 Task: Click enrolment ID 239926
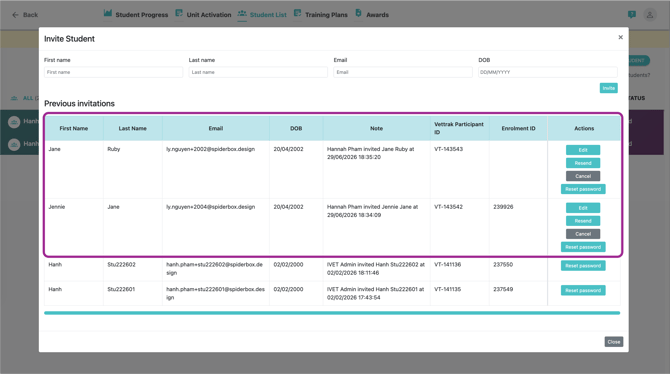point(503,207)
